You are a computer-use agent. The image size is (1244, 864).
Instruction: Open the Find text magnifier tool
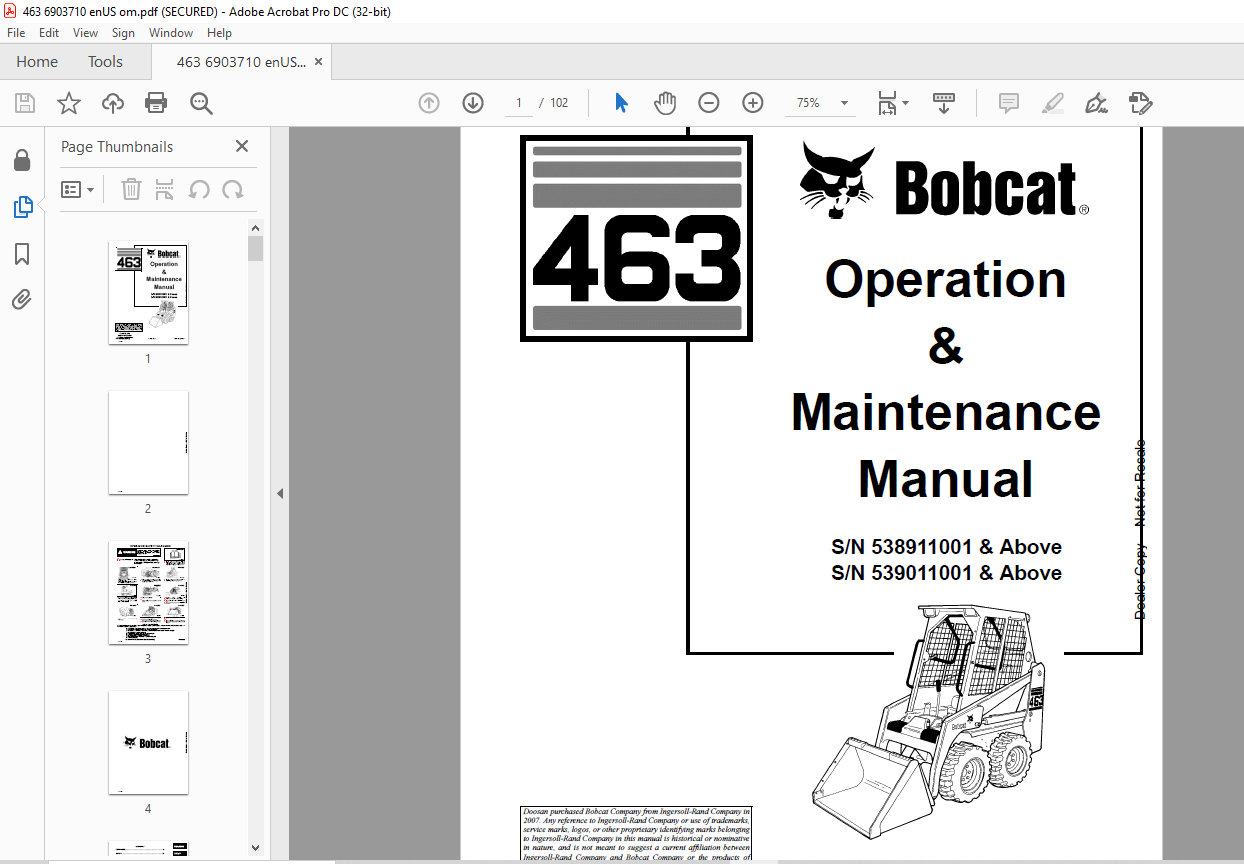[201, 103]
